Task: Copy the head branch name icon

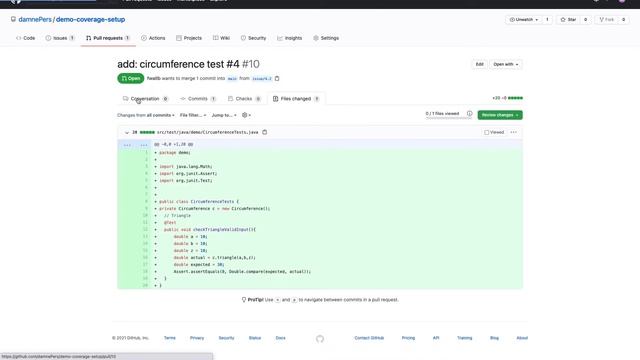Action: point(277,78)
